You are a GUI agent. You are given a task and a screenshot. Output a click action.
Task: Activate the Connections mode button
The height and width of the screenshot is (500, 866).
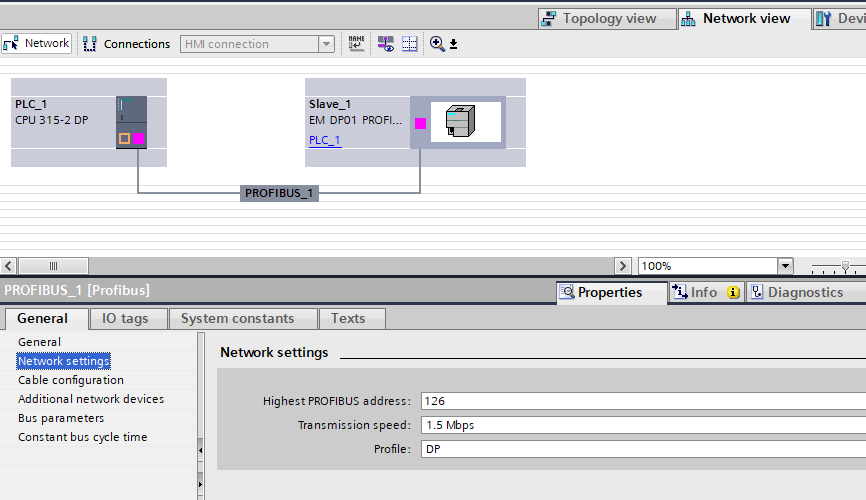(126, 44)
